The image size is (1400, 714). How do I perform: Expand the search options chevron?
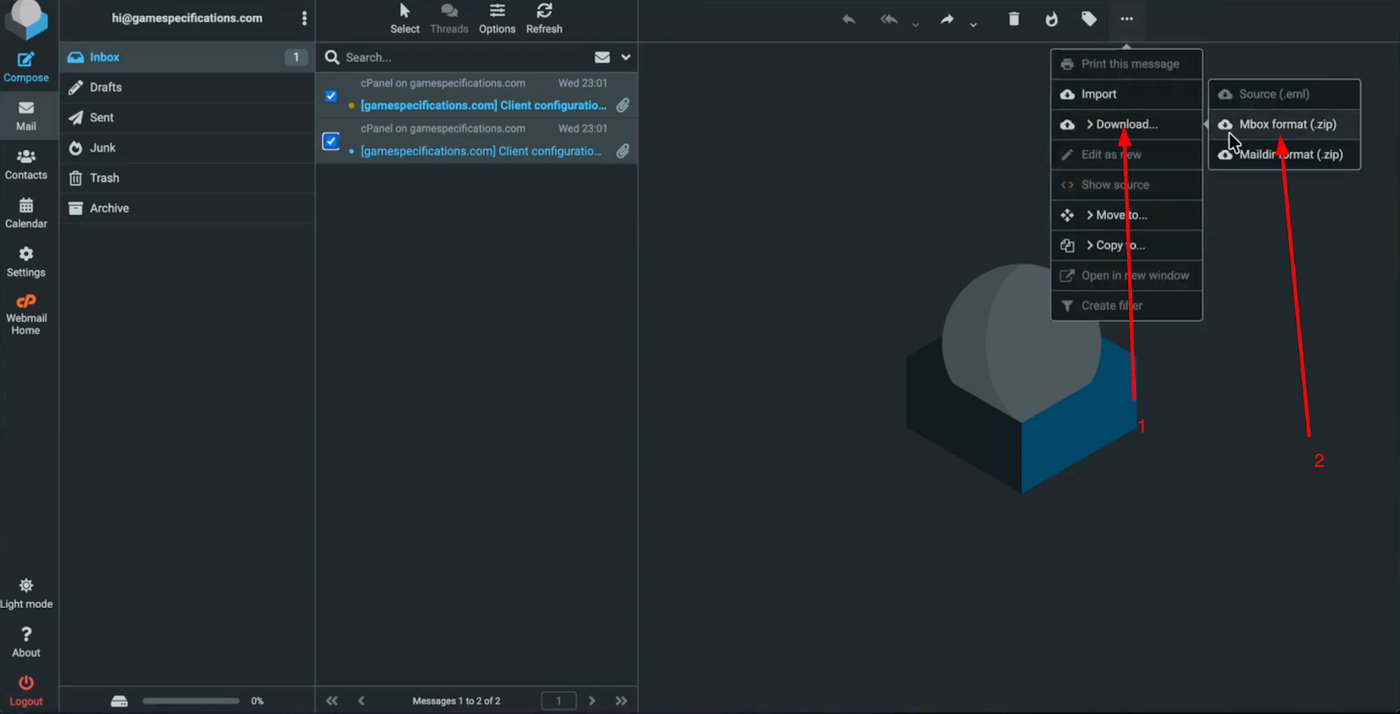(626, 58)
